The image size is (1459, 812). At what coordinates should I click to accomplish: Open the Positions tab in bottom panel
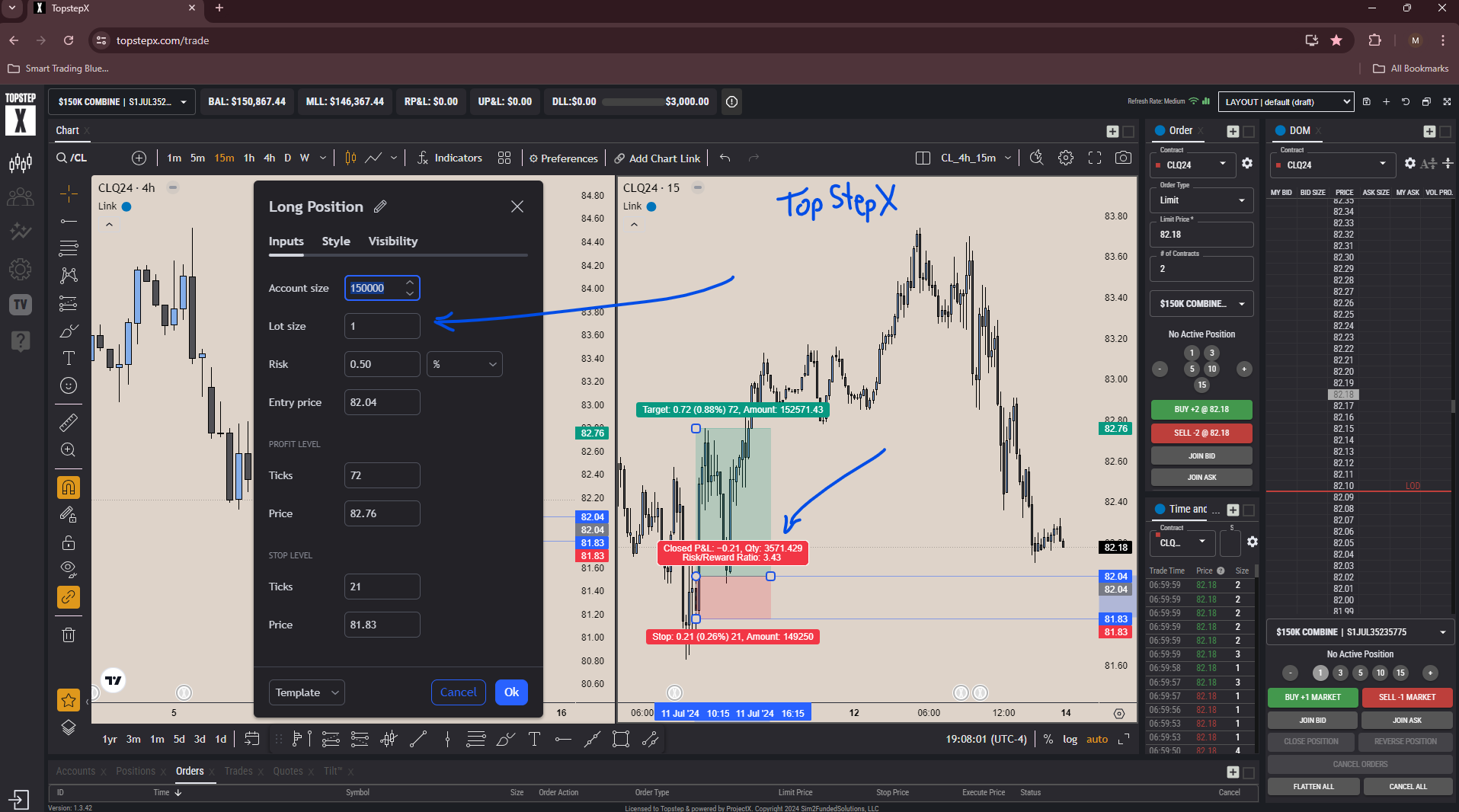[x=136, y=771]
